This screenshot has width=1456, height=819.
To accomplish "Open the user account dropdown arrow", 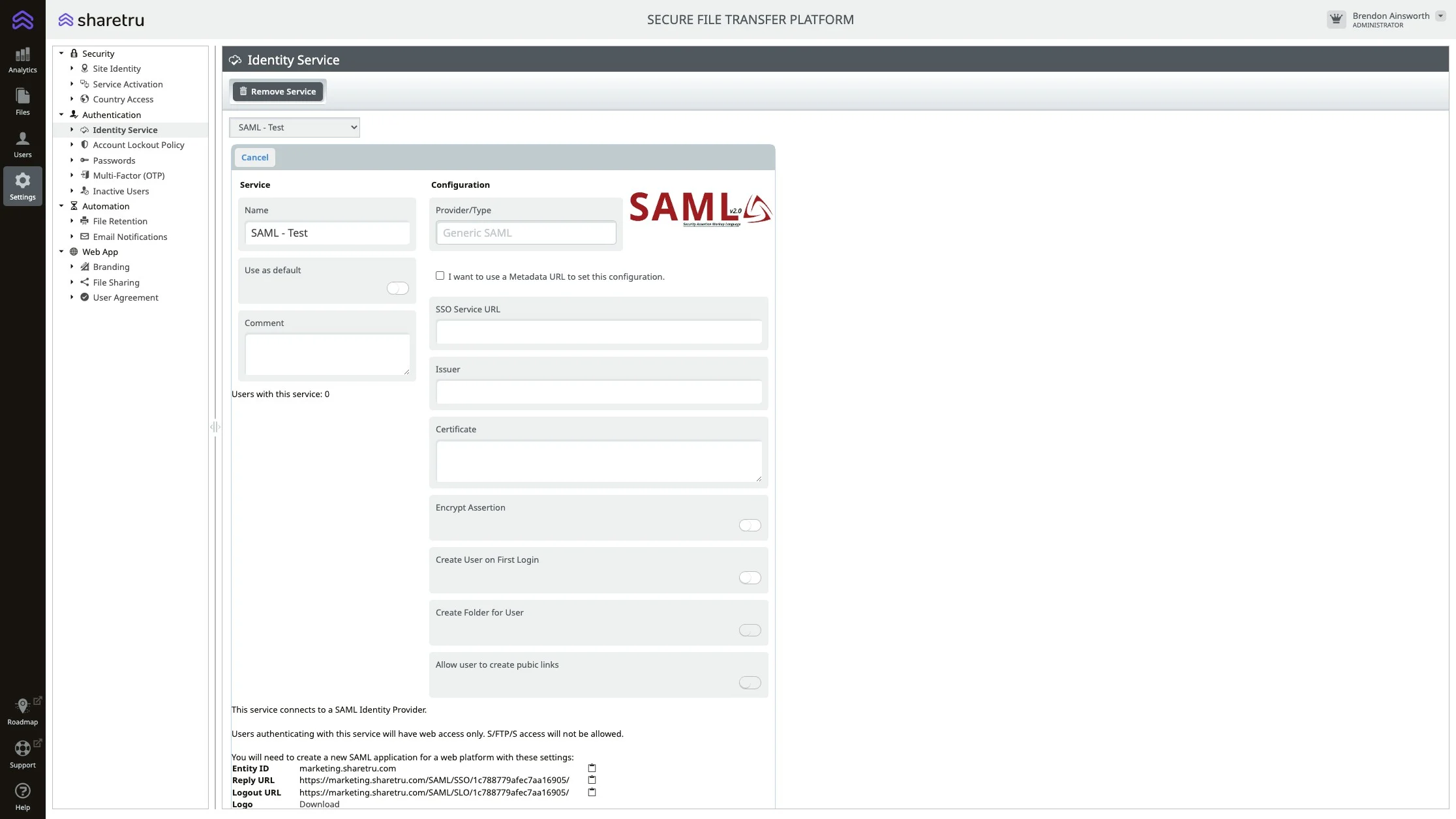I will click(1440, 16).
